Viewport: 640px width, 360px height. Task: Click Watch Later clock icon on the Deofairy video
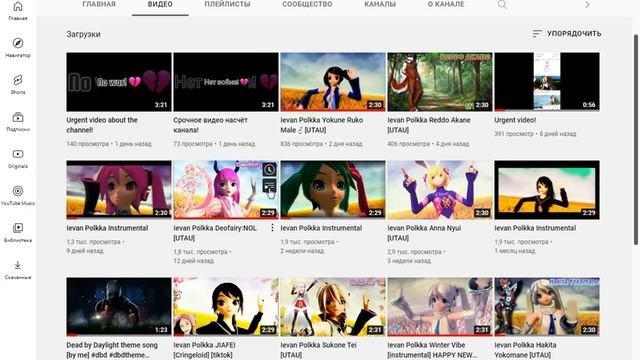[269, 169]
